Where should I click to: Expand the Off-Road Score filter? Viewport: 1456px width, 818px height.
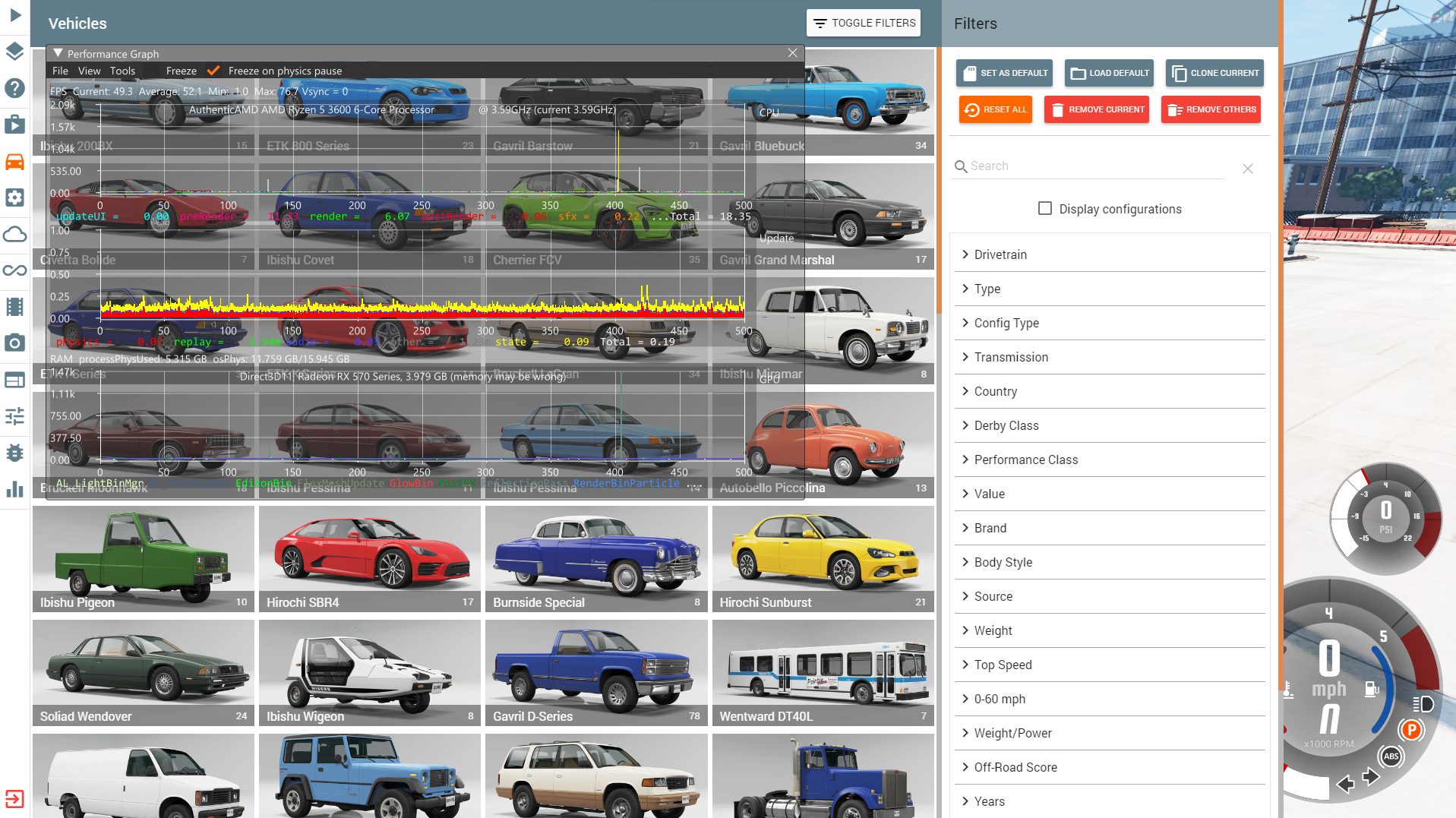[x=1110, y=767]
